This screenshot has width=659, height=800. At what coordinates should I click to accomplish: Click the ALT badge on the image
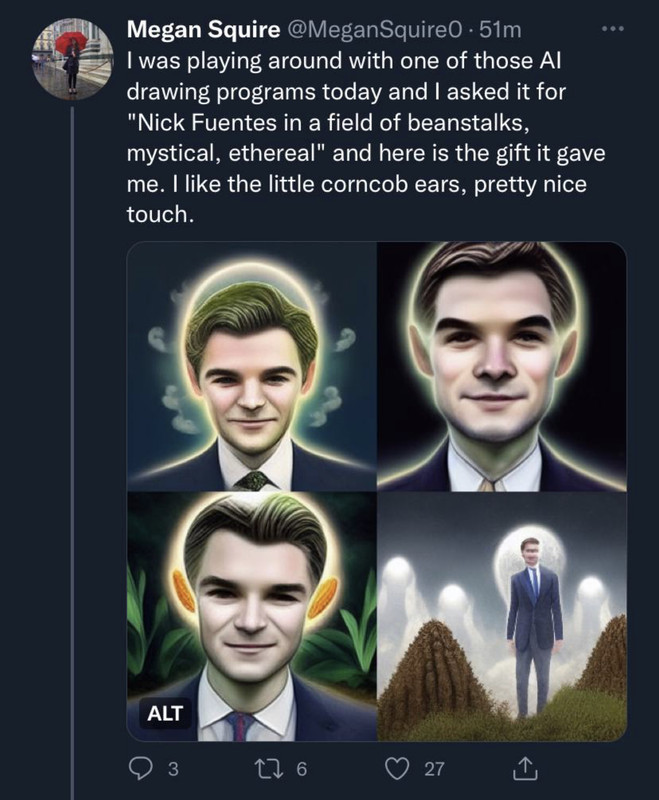tap(165, 714)
